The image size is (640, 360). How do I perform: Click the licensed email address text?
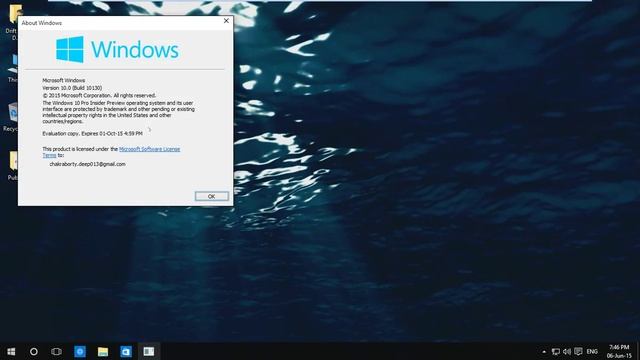[87, 164]
